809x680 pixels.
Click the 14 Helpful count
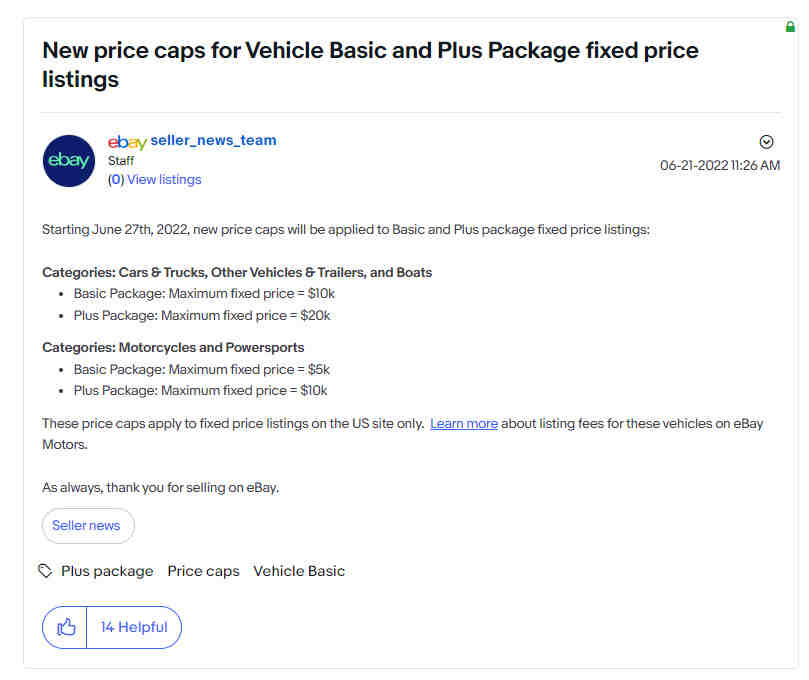[x=134, y=627]
